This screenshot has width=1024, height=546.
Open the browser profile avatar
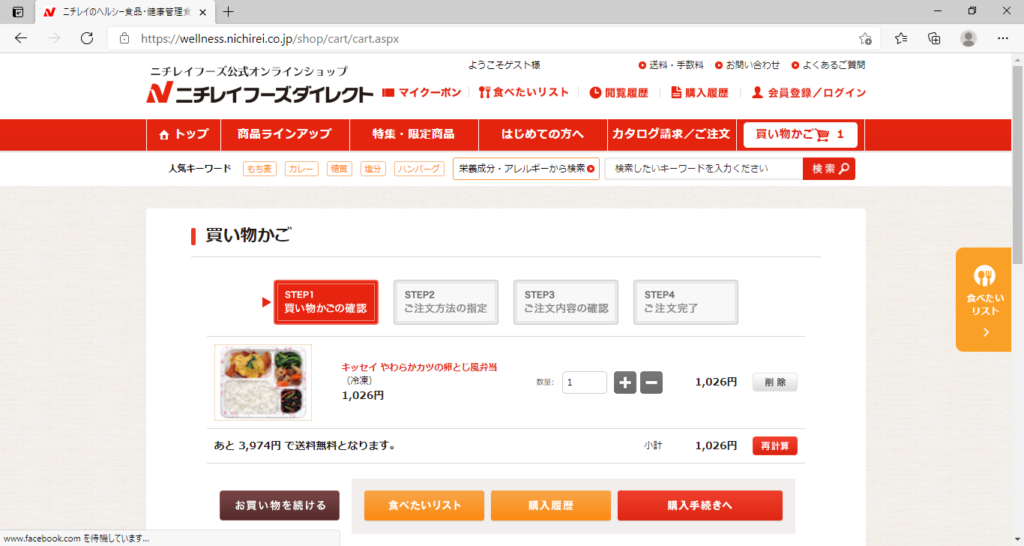968,39
